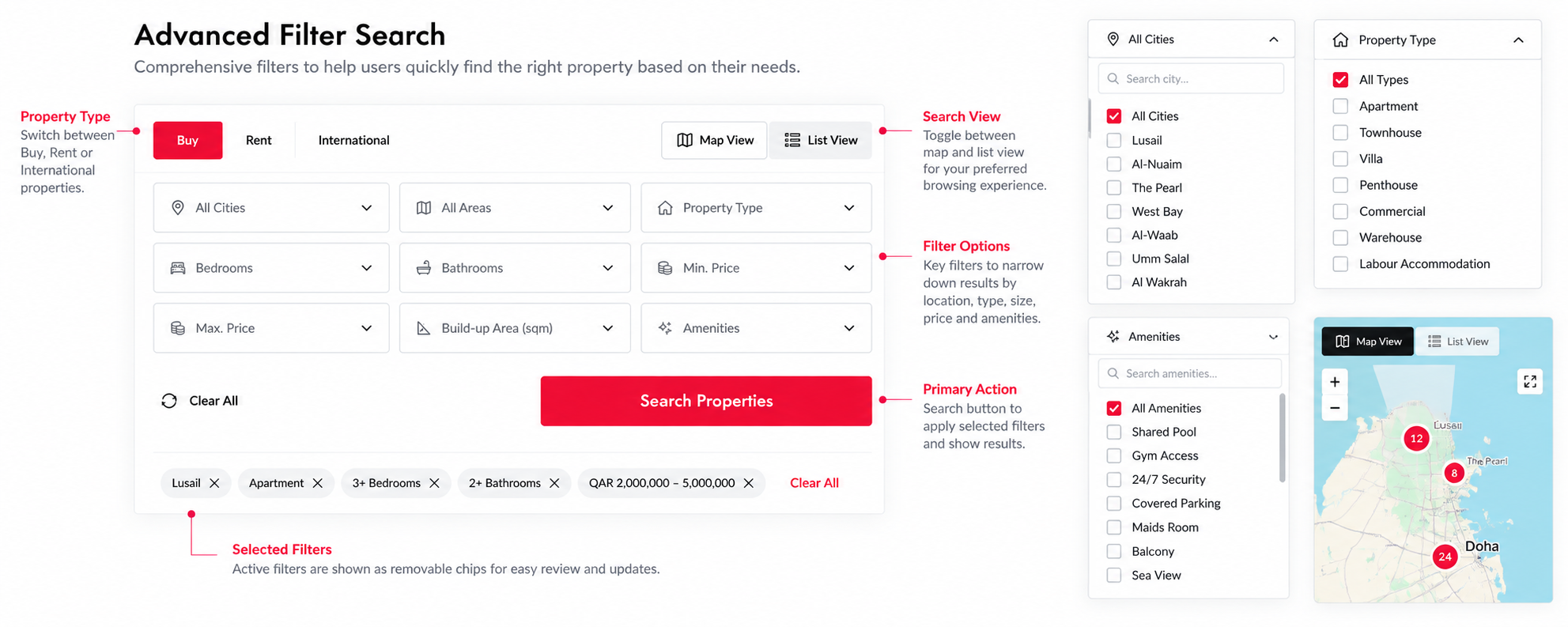Focus the Search amenities input field

(x=1190, y=373)
